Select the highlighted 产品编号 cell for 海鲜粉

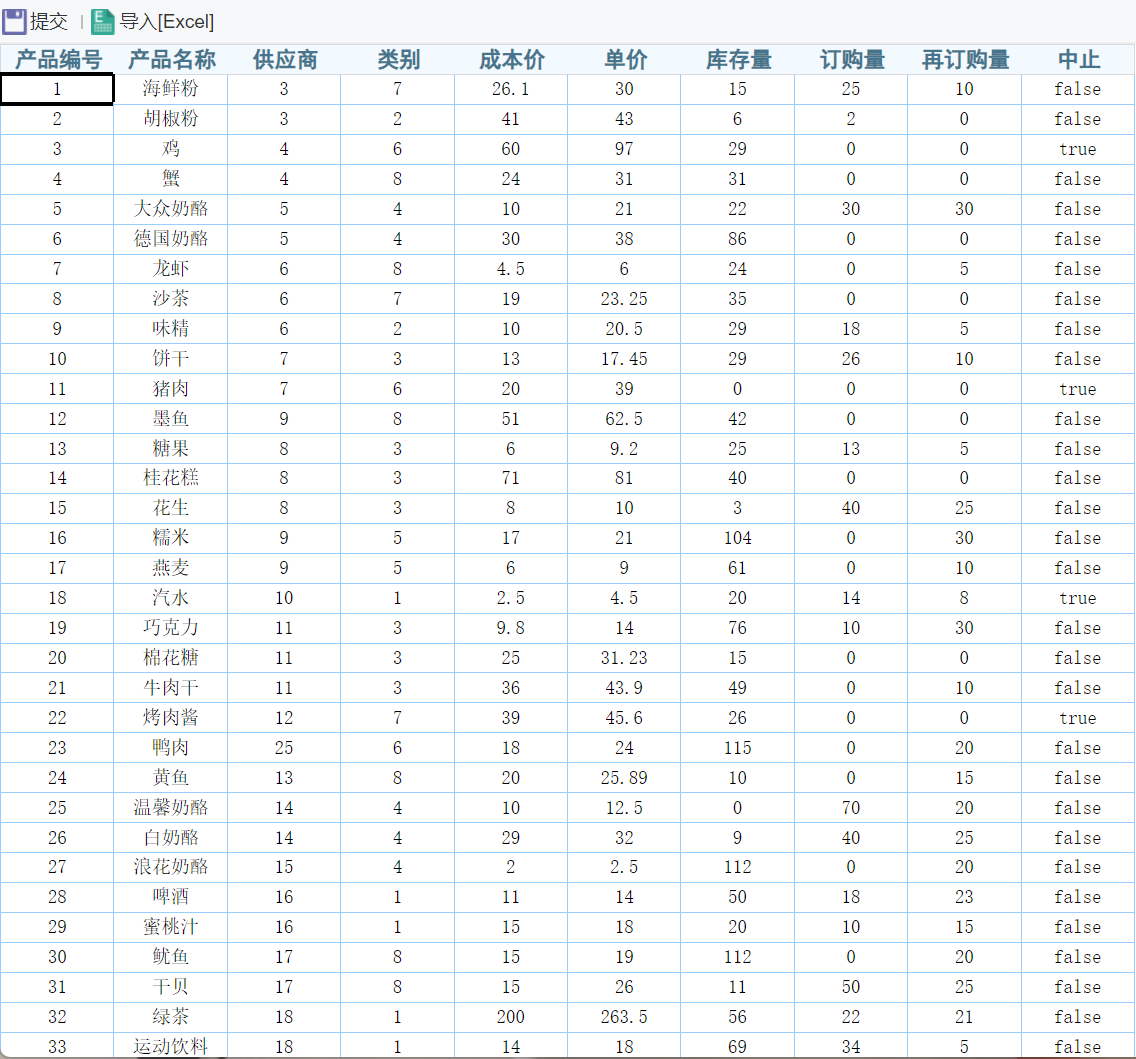click(x=57, y=89)
